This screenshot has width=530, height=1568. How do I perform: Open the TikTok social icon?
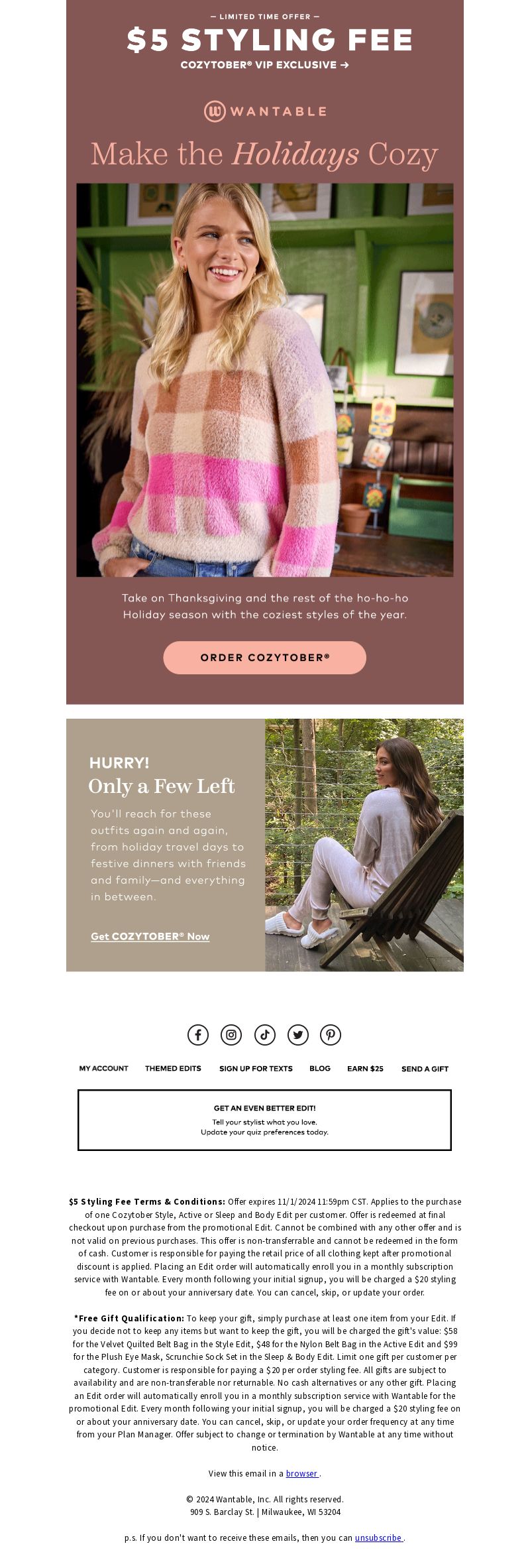(x=265, y=1034)
